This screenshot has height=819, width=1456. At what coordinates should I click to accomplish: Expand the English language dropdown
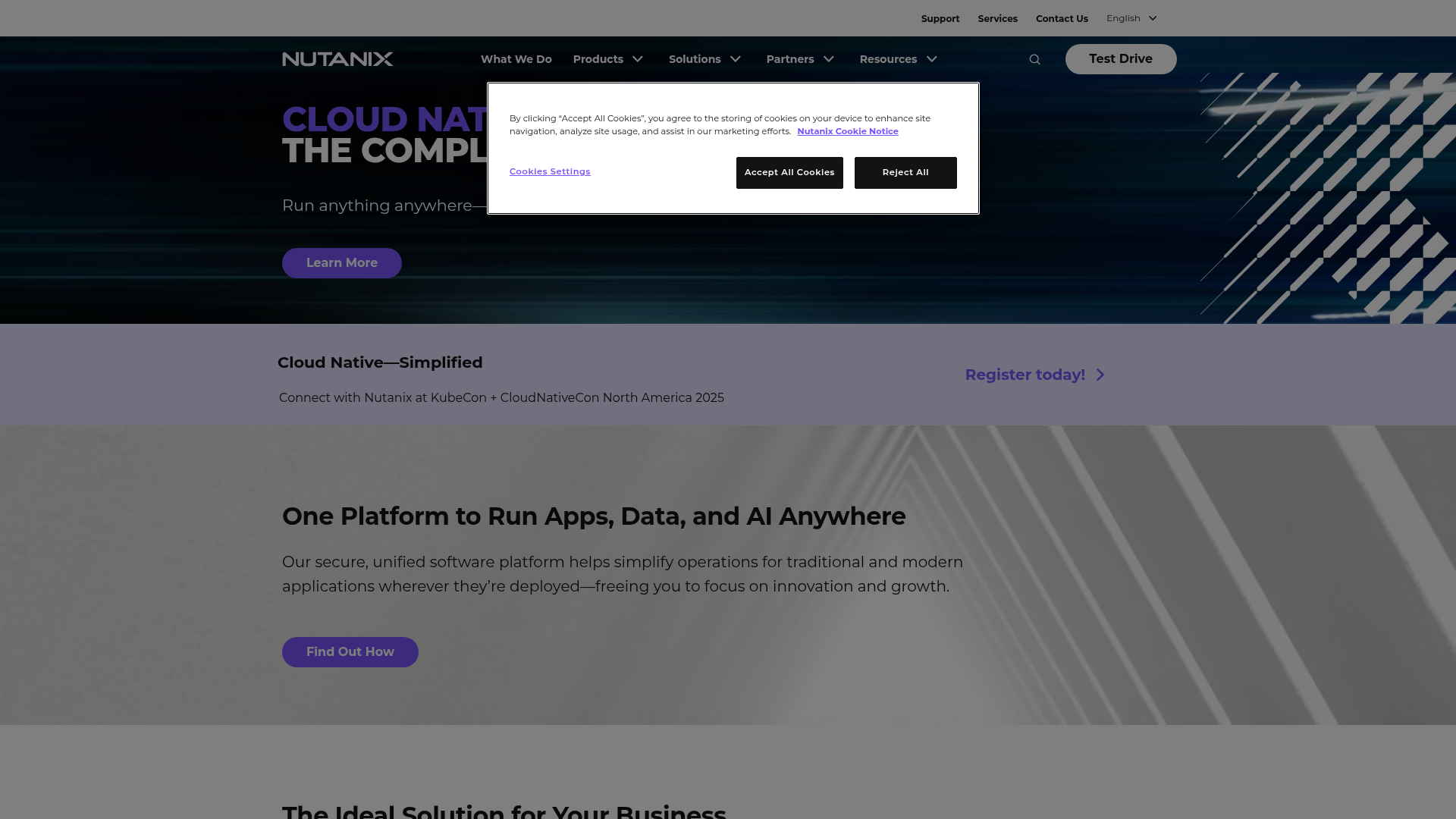tap(1152, 18)
